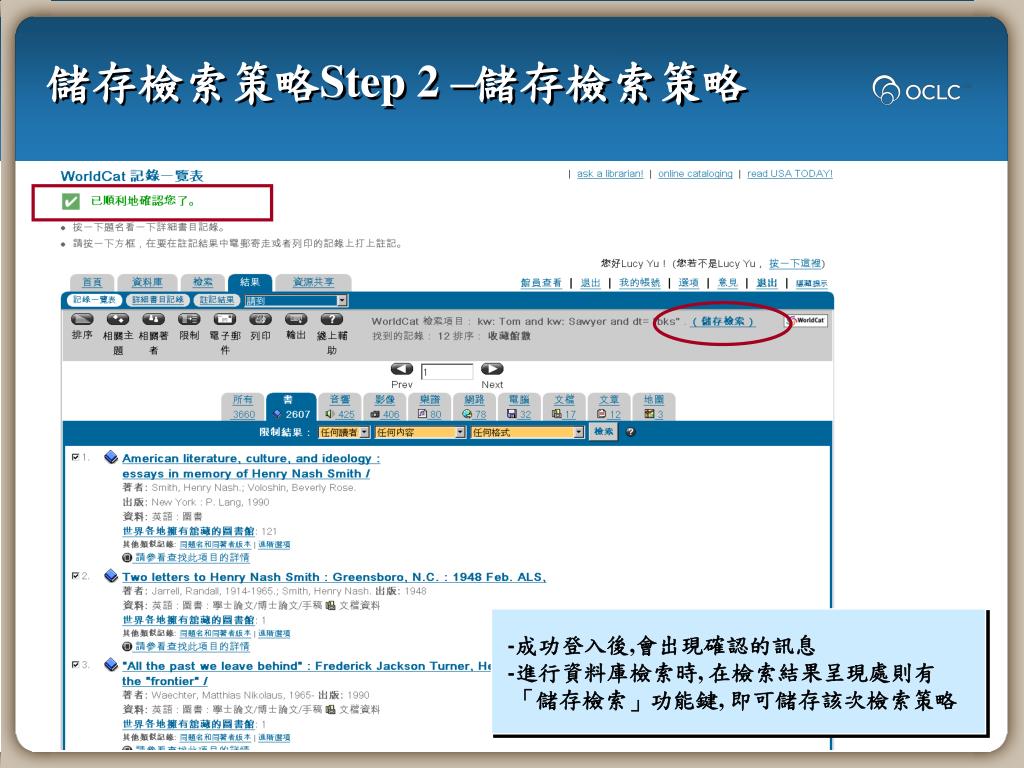Go to previous page with Prev arrow

coord(402,369)
